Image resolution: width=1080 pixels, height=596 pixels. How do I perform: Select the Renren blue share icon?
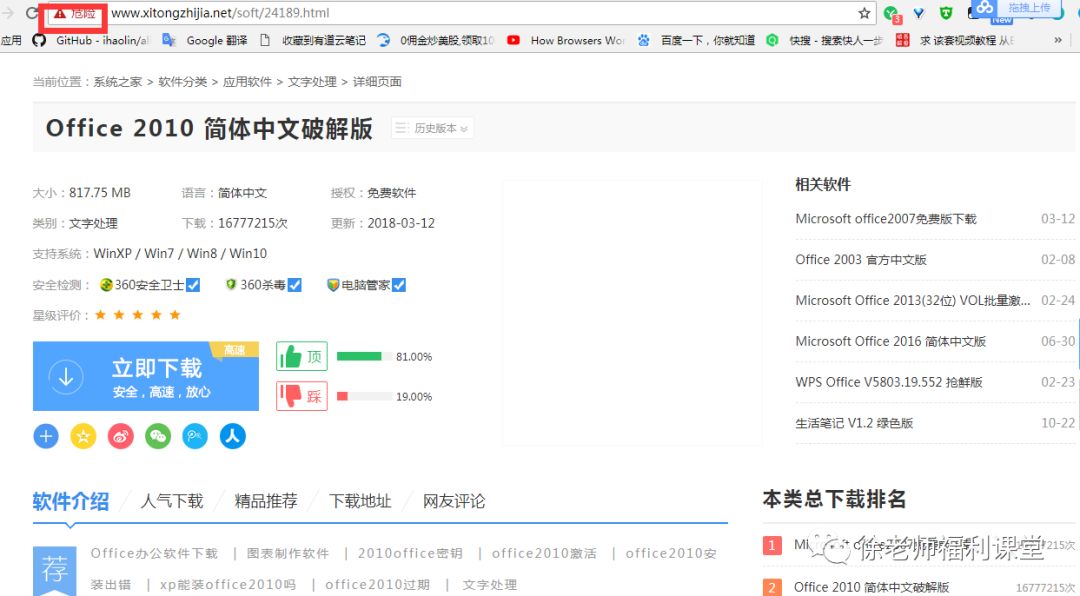click(x=232, y=436)
